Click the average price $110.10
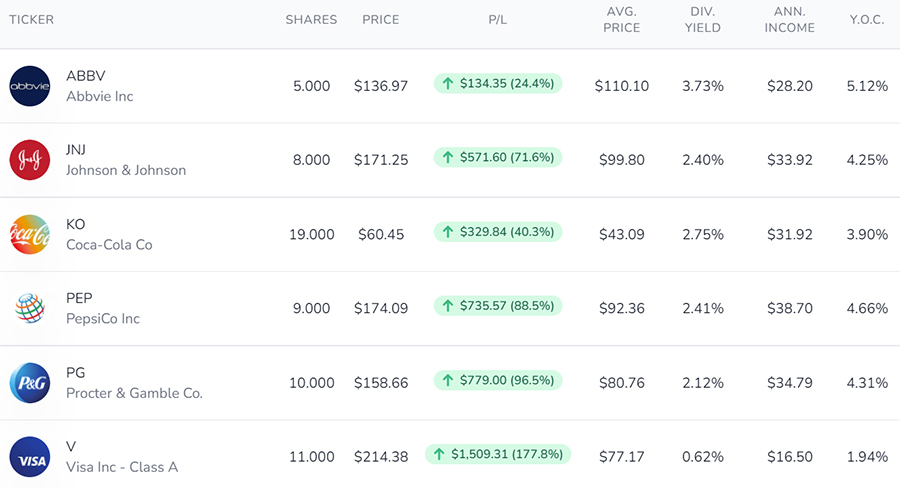 [x=622, y=86]
